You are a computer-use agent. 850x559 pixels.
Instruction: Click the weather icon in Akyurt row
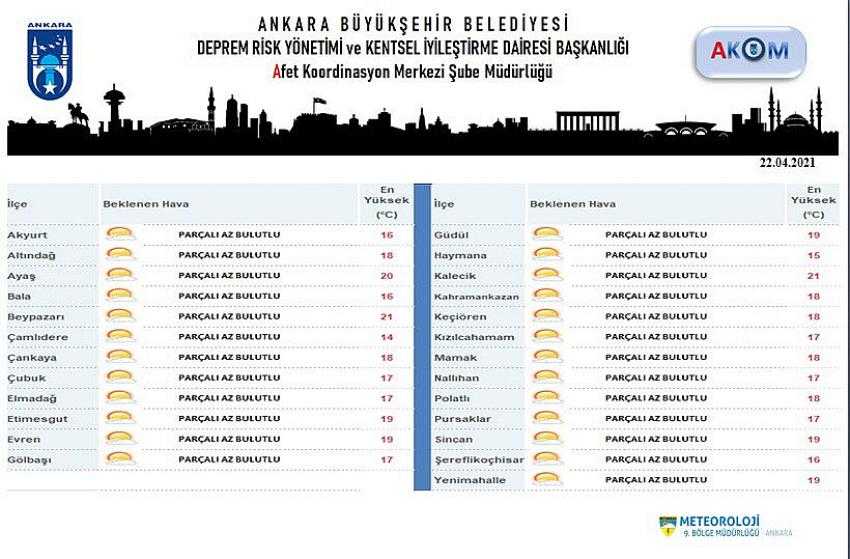(x=120, y=234)
